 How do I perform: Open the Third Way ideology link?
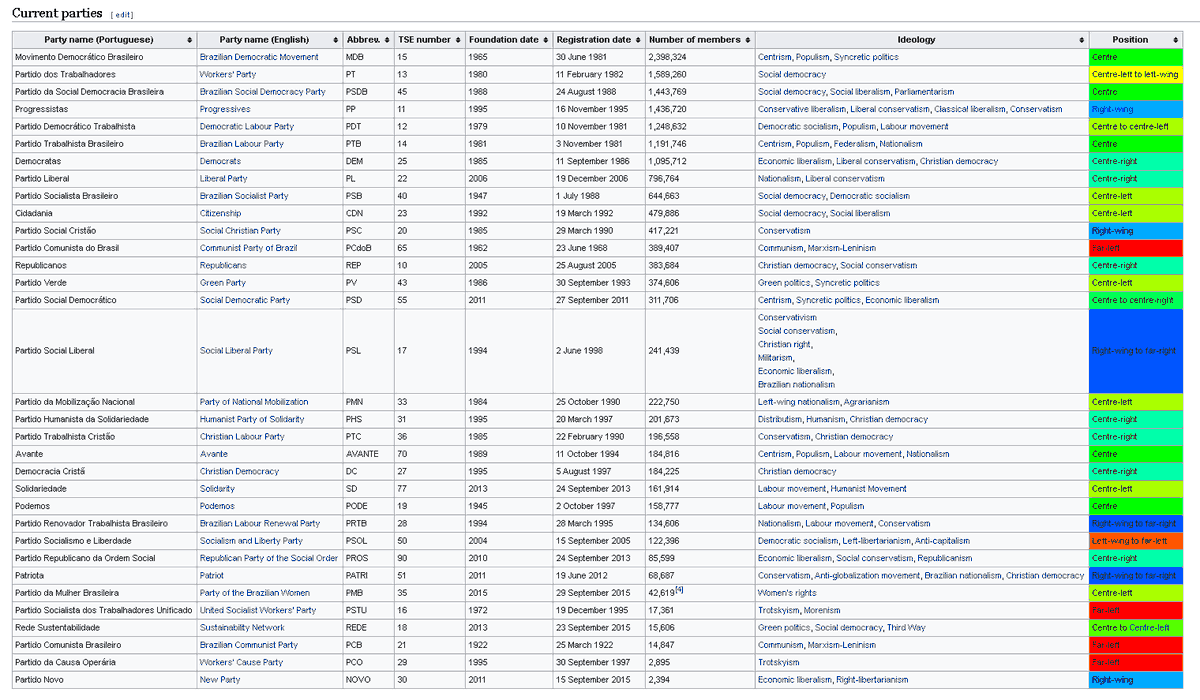906,628
